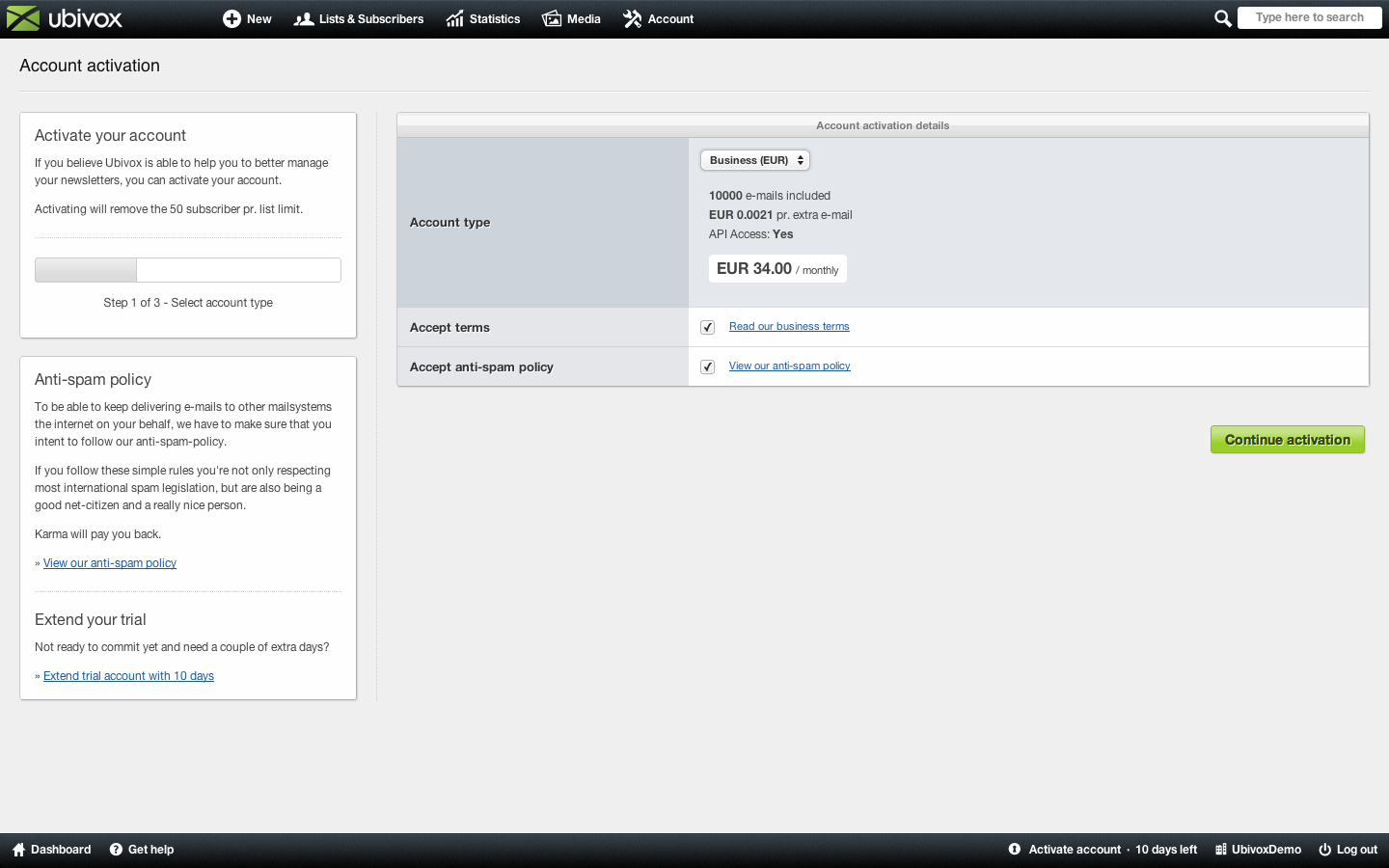Click the Log out power icon

pos(1325,850)
